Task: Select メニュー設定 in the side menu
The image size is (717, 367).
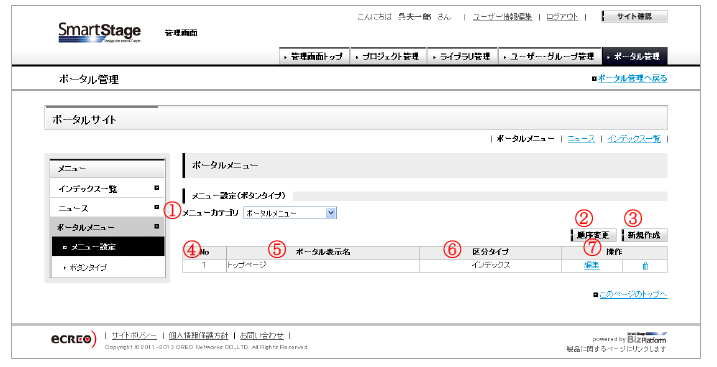Action: [108, 247]
